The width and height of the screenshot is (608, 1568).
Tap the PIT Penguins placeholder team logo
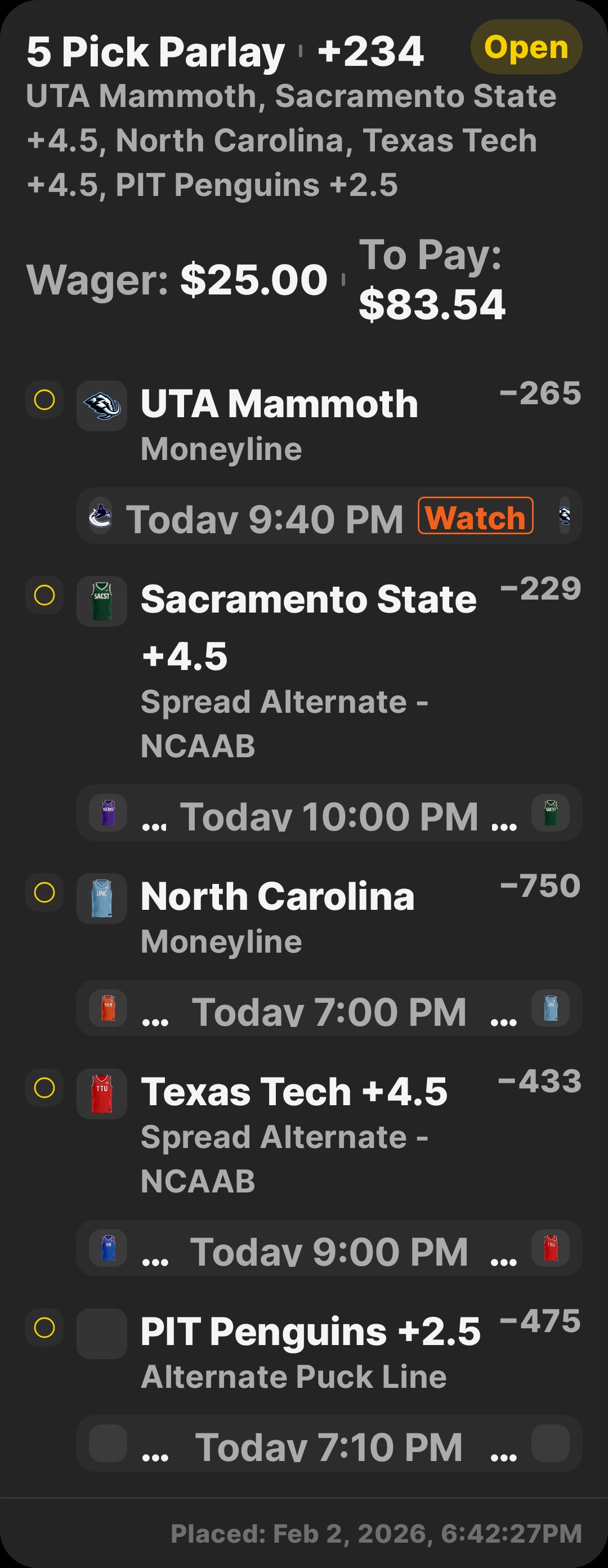[x=102, y=1333]
